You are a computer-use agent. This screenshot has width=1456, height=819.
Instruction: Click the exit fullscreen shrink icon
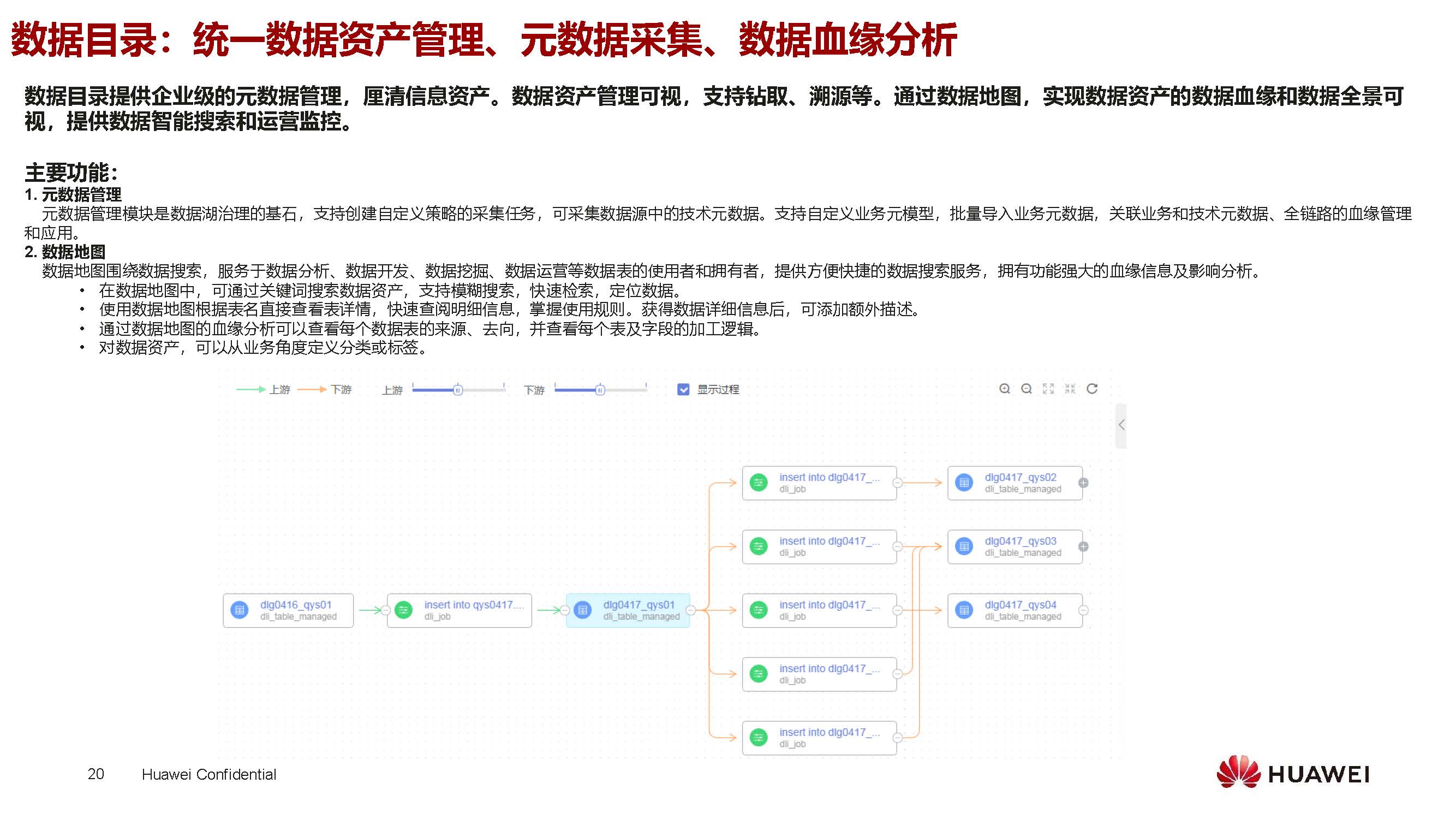pyautogui.click(x=1070, y=389)
